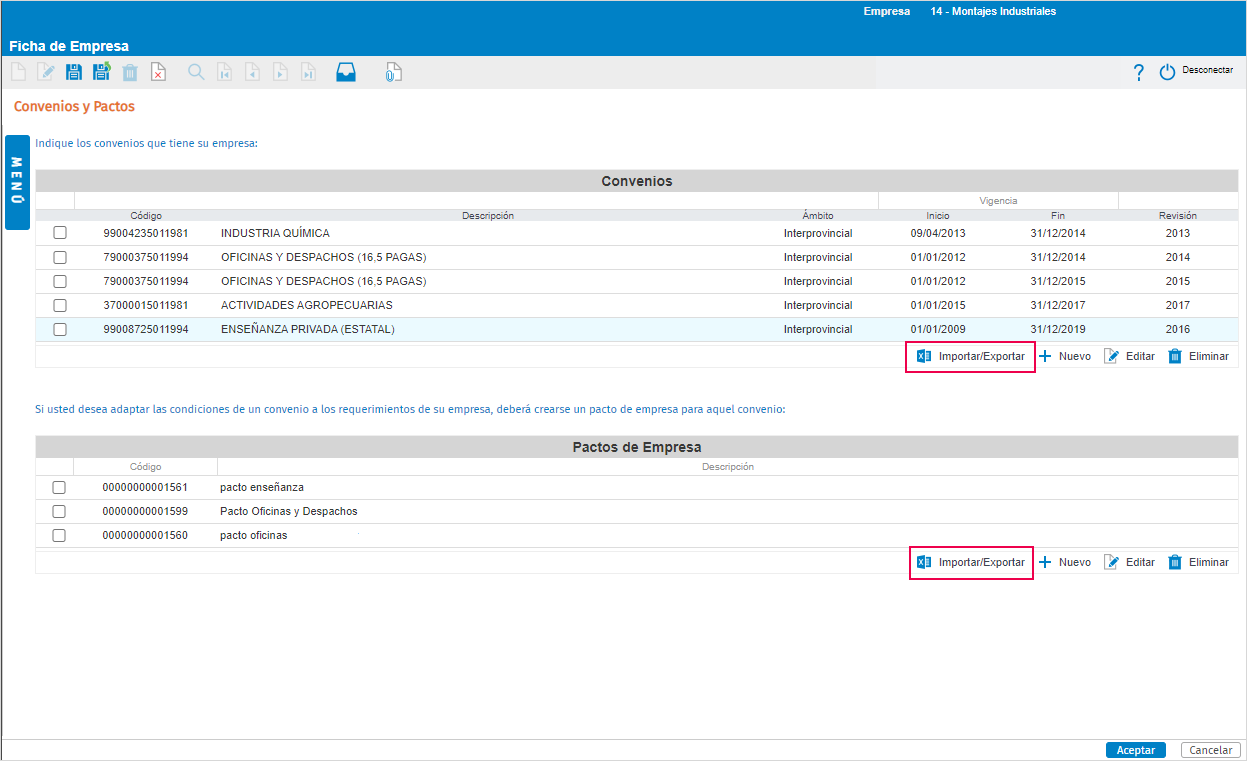Click the ACTIVIDADES AGROPECUARIAS description
The width and height of the screenshot is (1247, 761).
306,305
